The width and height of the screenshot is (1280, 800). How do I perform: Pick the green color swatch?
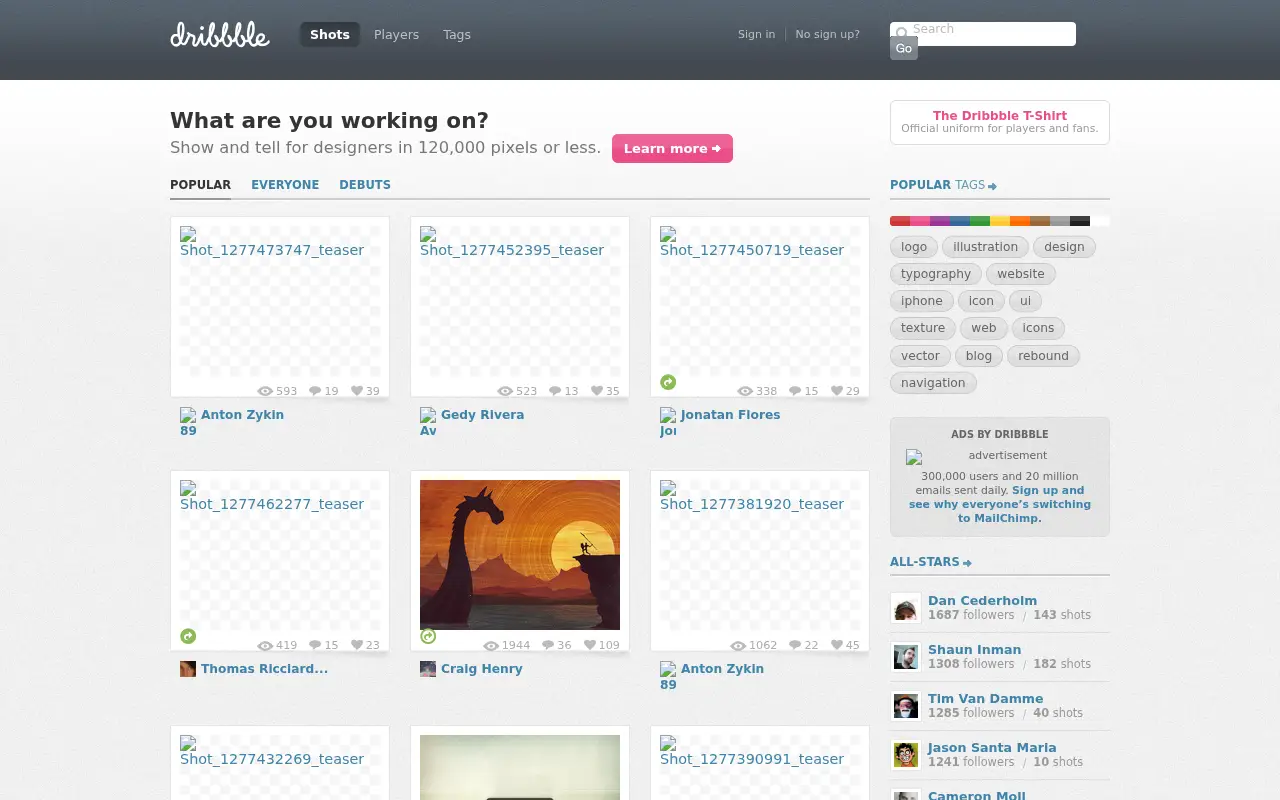(980, 221)
